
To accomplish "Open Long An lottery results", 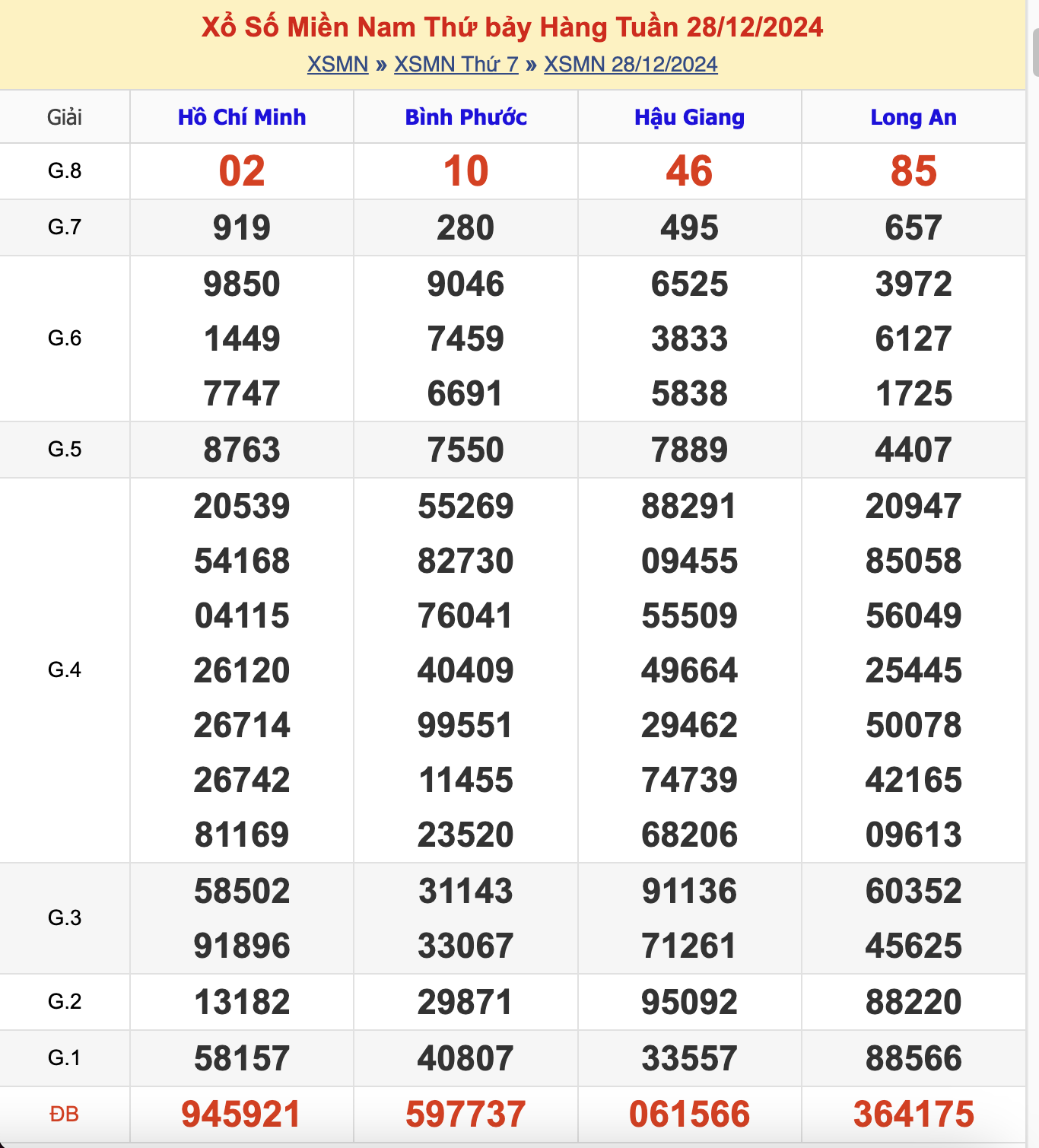I will [x=913, y=117].
